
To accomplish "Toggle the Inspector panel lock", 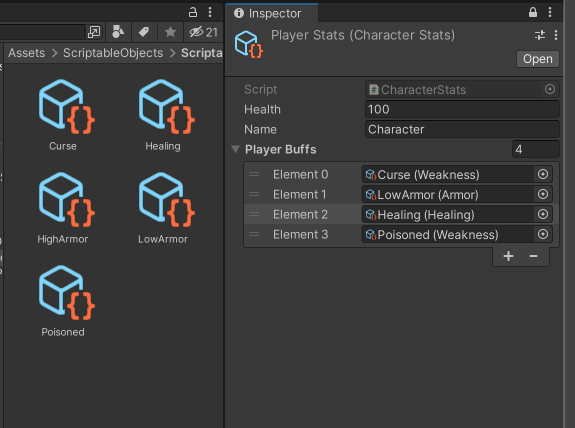I will pyautogui.click(x=533, y=12).
